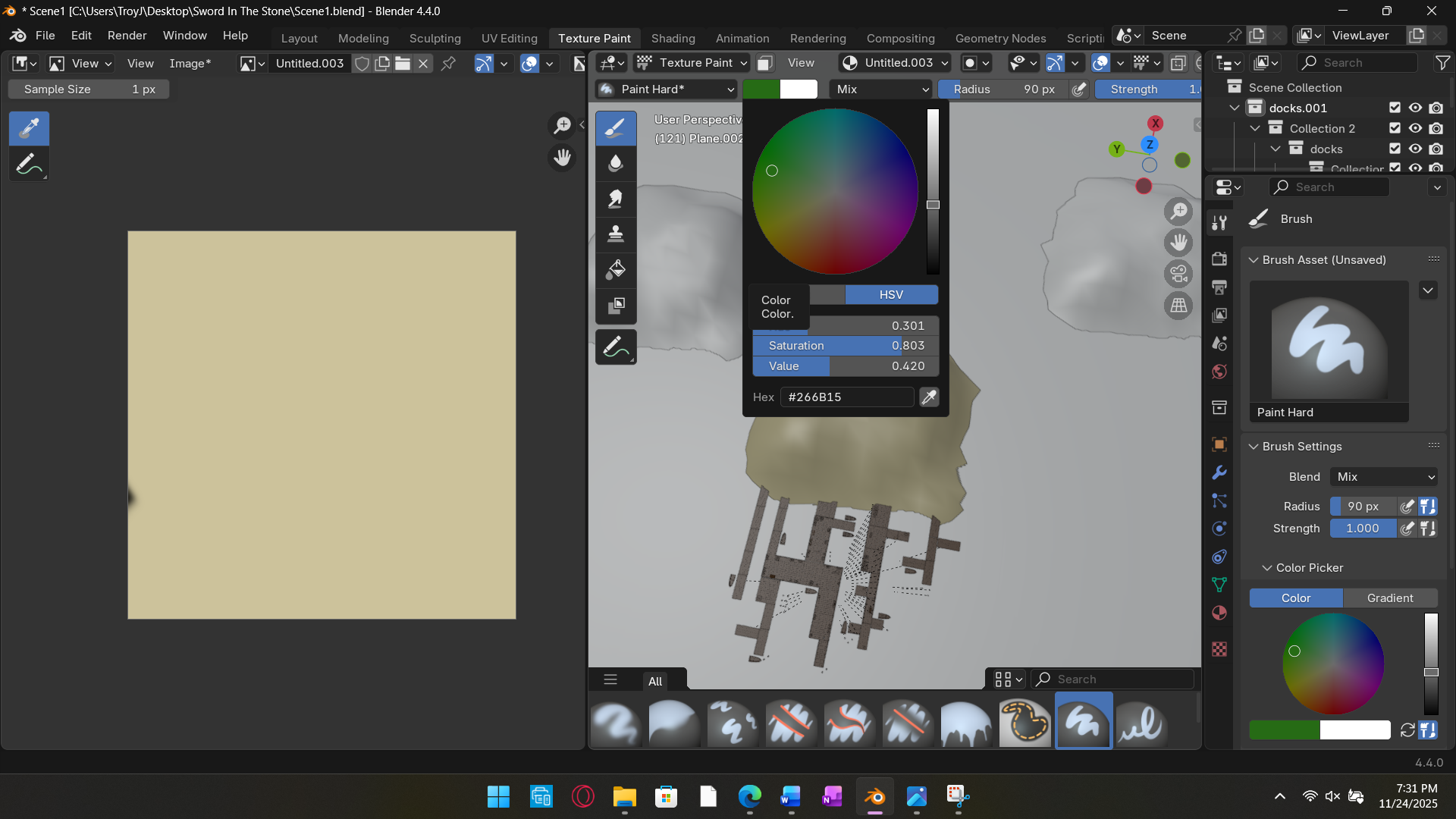Toggle exclude checkbox for Collection 2
Viewport: 1456px width, 819px height.
[1395, 128]
